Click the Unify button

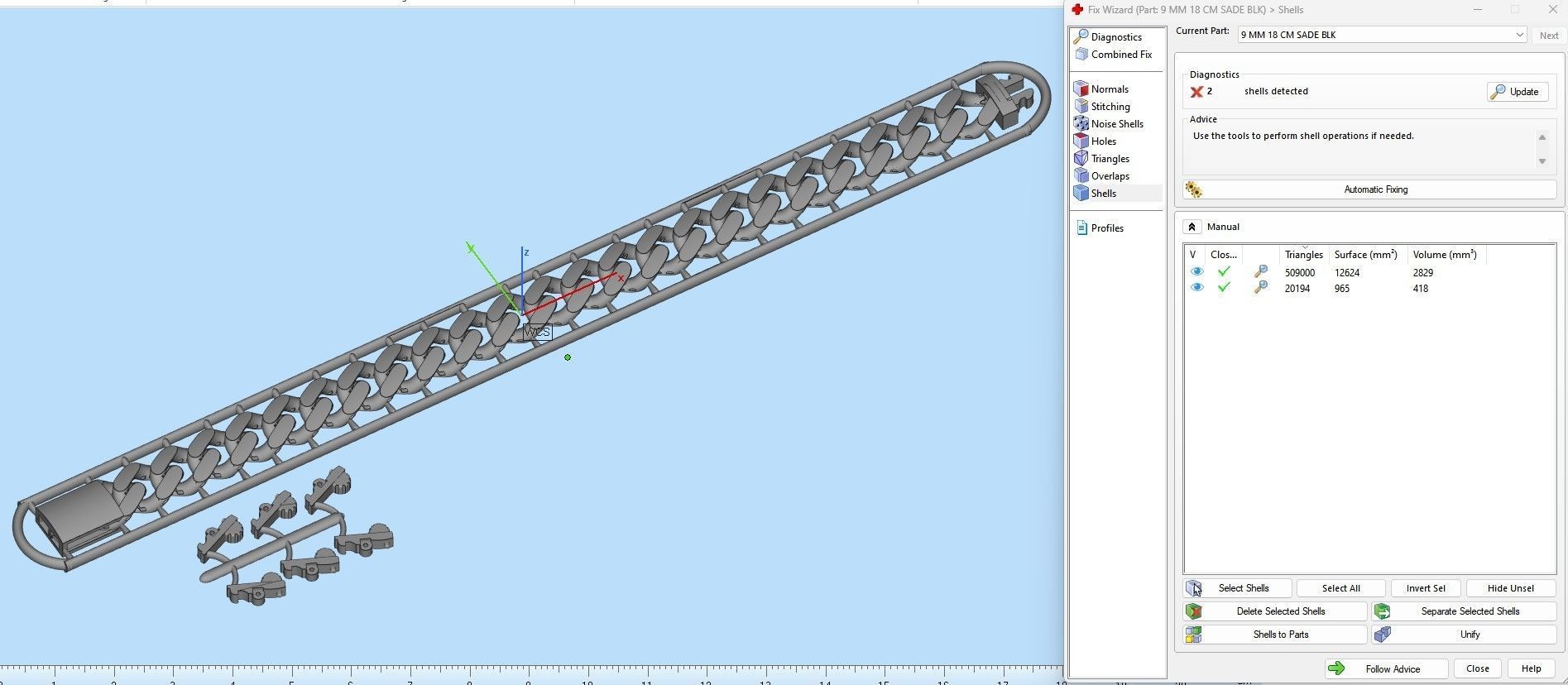coord(1464,635)
